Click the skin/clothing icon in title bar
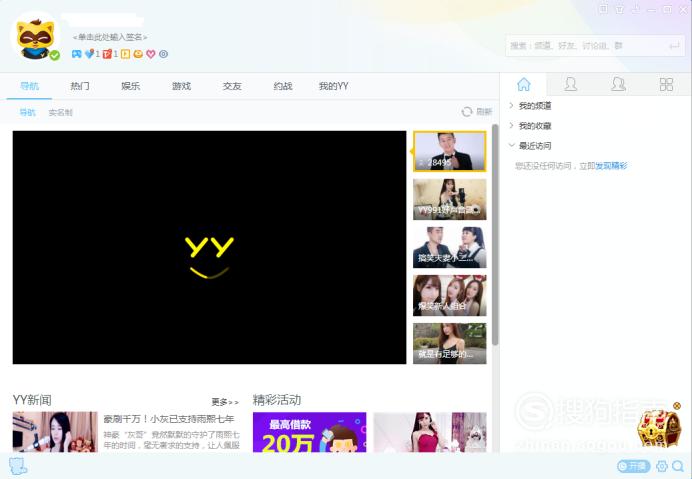The height and width of the screenshot is (479, 692). (x=620, y=9)
